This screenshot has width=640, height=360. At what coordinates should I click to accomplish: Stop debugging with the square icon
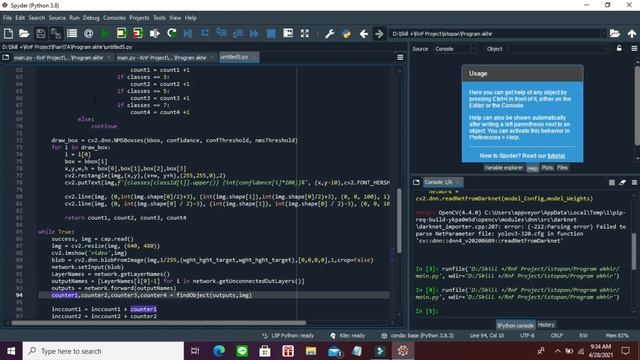[x=271, y=33]
